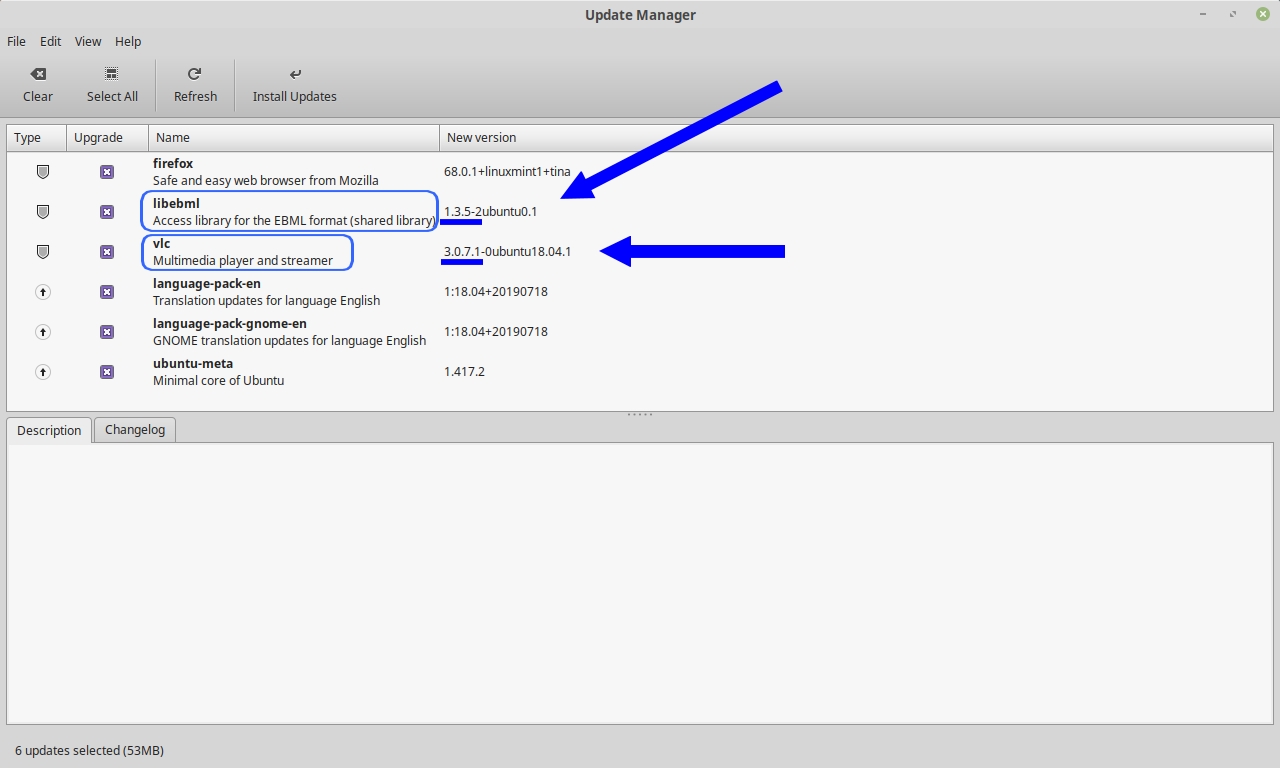Toggle the language-pack-gnome-en upgrade checkbox
The image size is (1280, 768).
107,332
